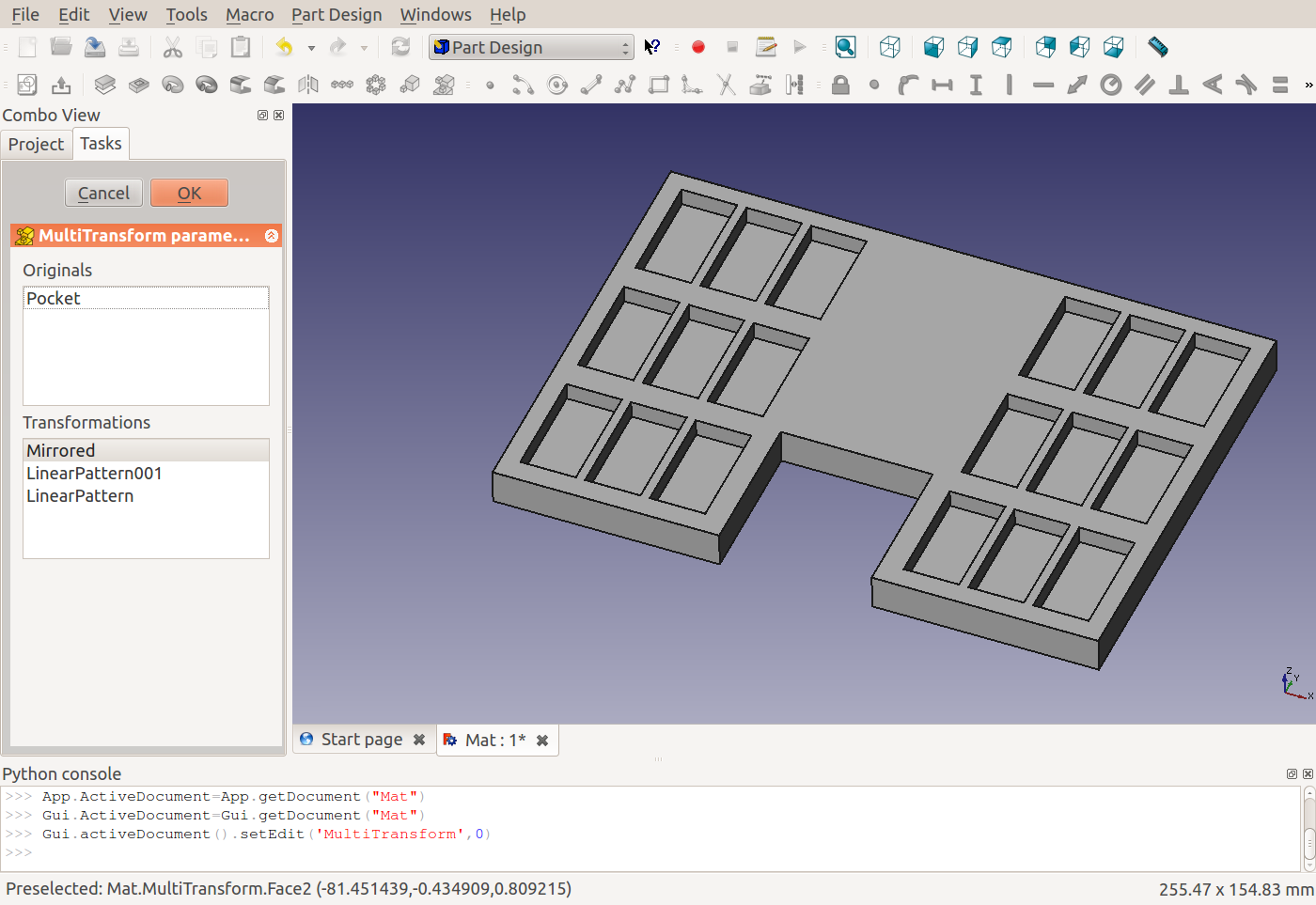Image resolution: width=1316 pixels, height=905 pixels.
Task: Choose the MultiTransform toolbar icon
Action: point(444,85)
